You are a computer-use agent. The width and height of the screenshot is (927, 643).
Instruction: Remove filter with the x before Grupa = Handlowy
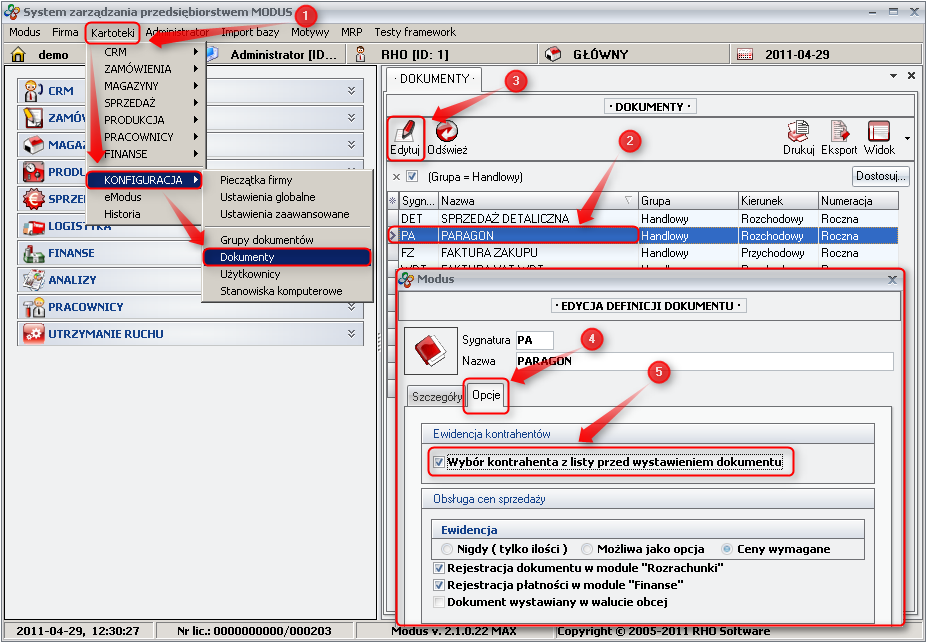coord(396,177)
